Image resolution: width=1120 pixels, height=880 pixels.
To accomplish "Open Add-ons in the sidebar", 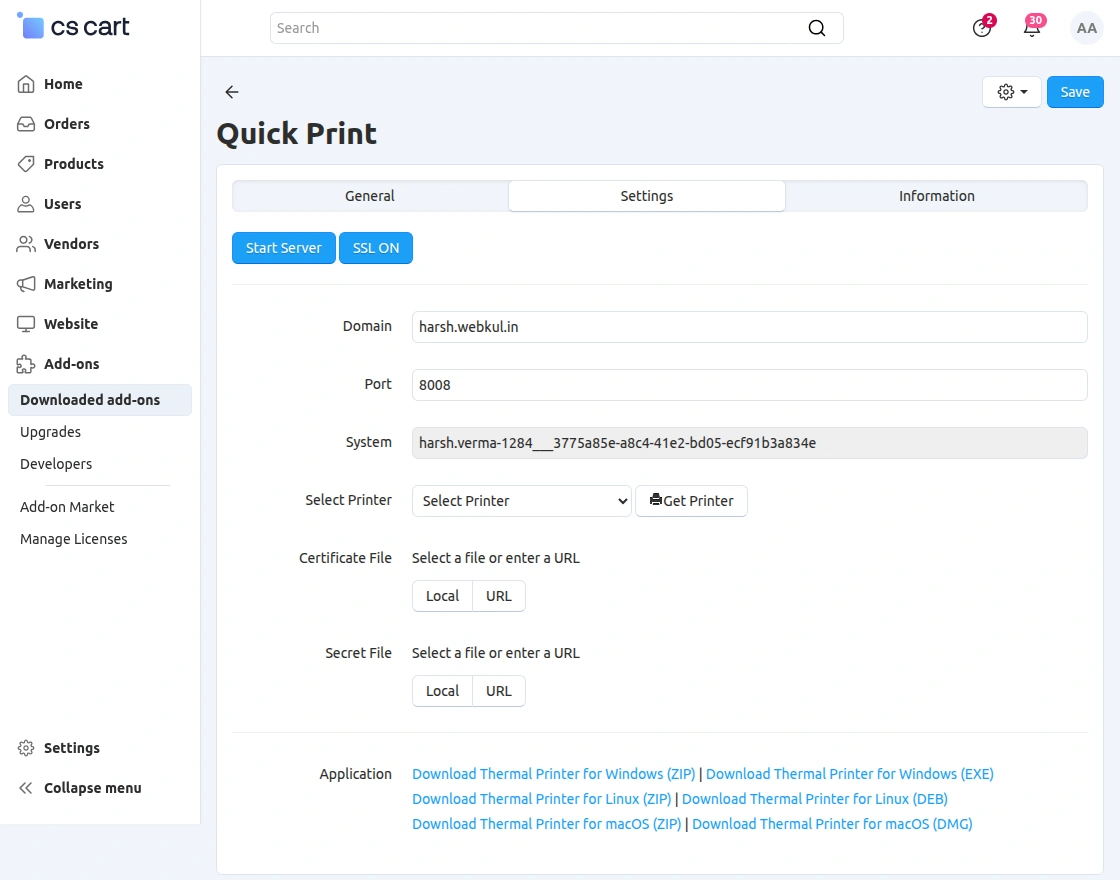I will coord(71,364).
